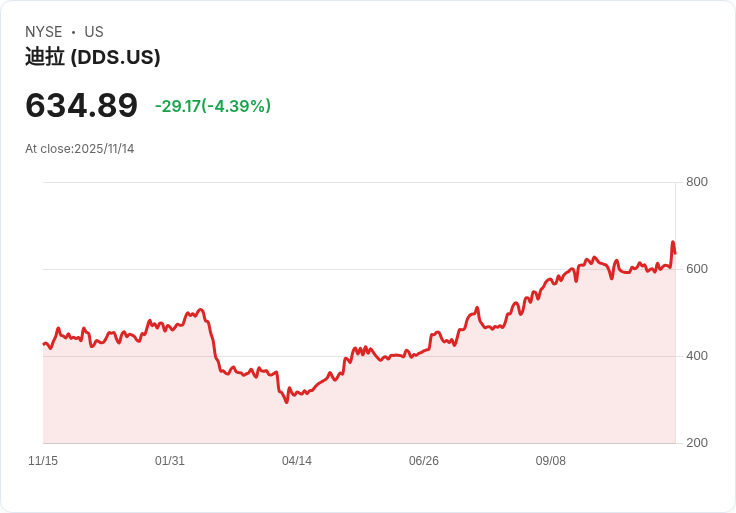Screen dimensions: 736x513
Task: Select the 11/15 date on x-axis
Action: pos(43,461)
